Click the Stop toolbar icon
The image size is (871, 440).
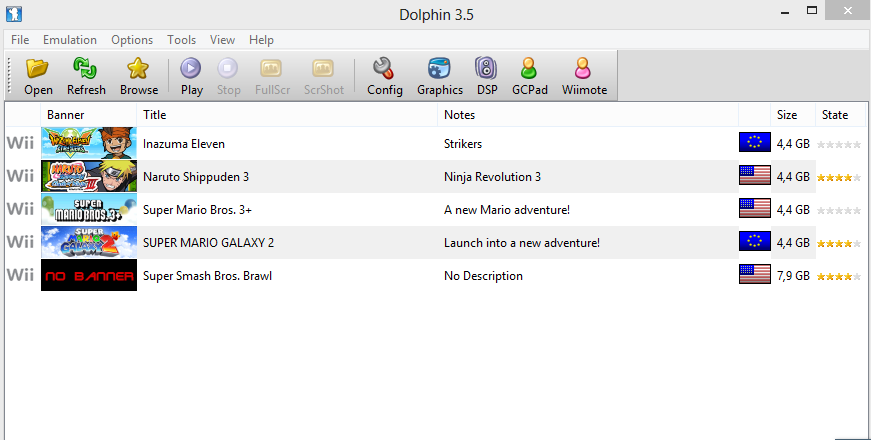point(228,69)
